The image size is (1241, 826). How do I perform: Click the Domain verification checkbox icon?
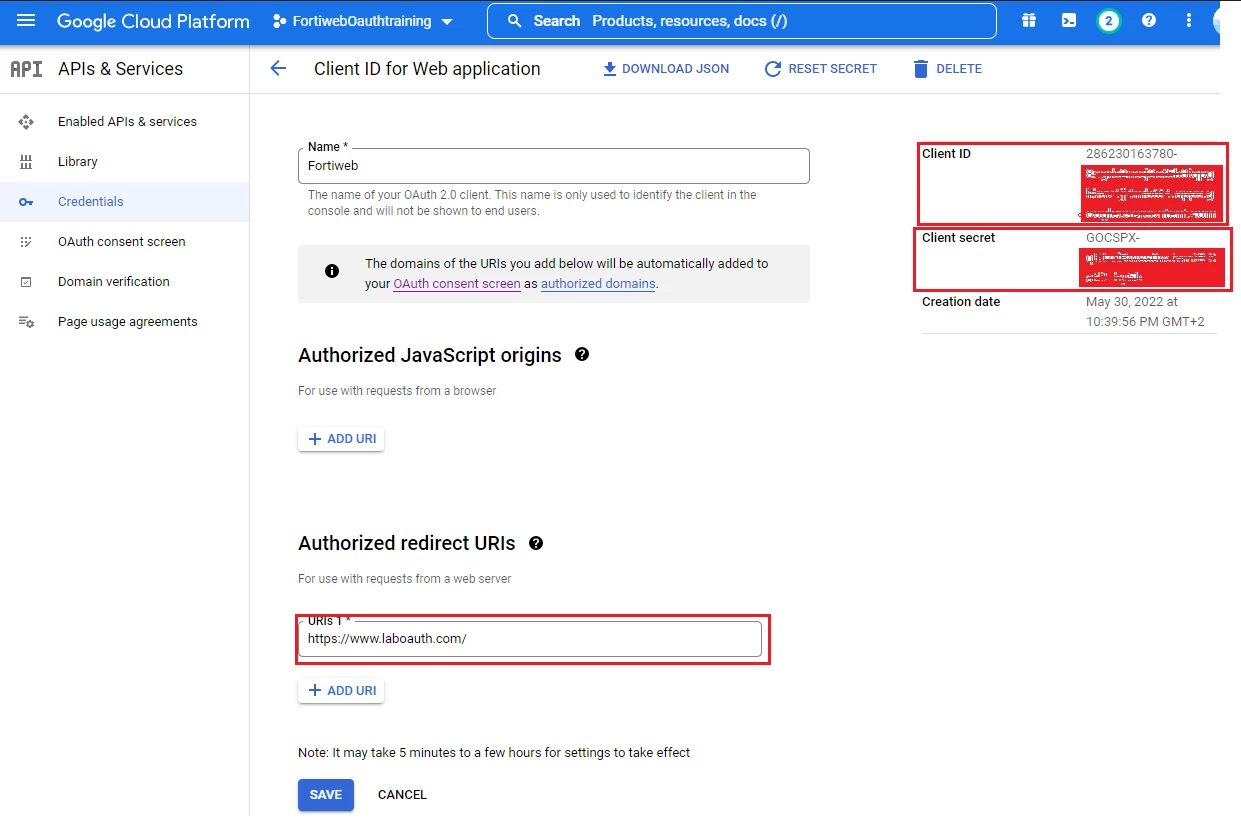[26, 282]
